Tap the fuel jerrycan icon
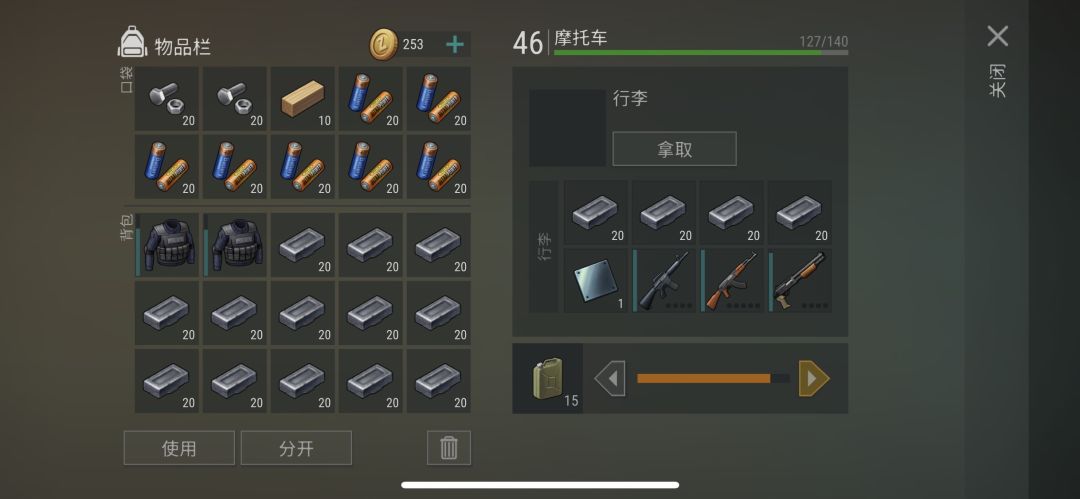This screenshot has height=499, width=1080. [x=548, y=378]
